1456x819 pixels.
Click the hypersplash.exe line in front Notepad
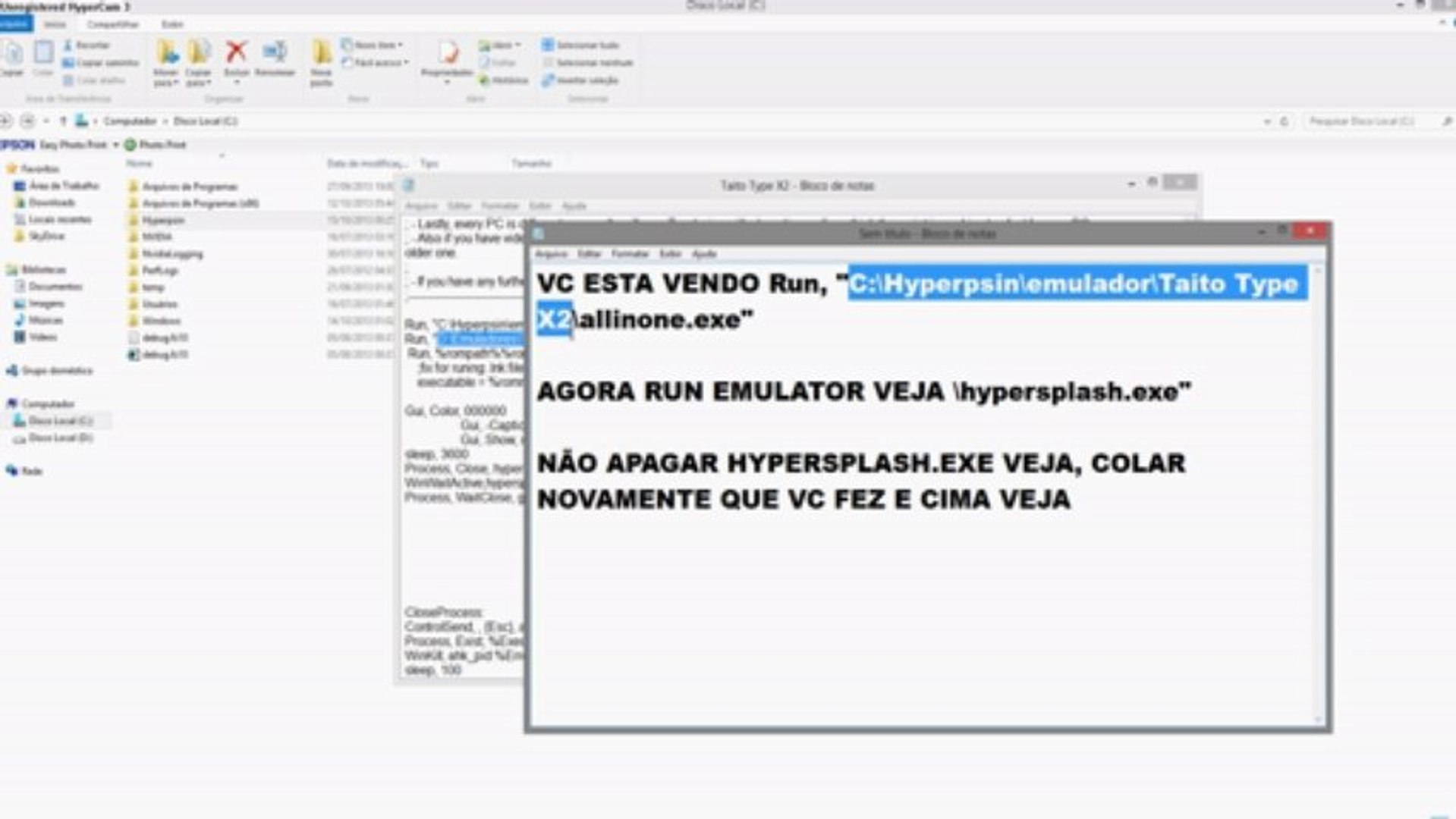[x=864, y=392]
